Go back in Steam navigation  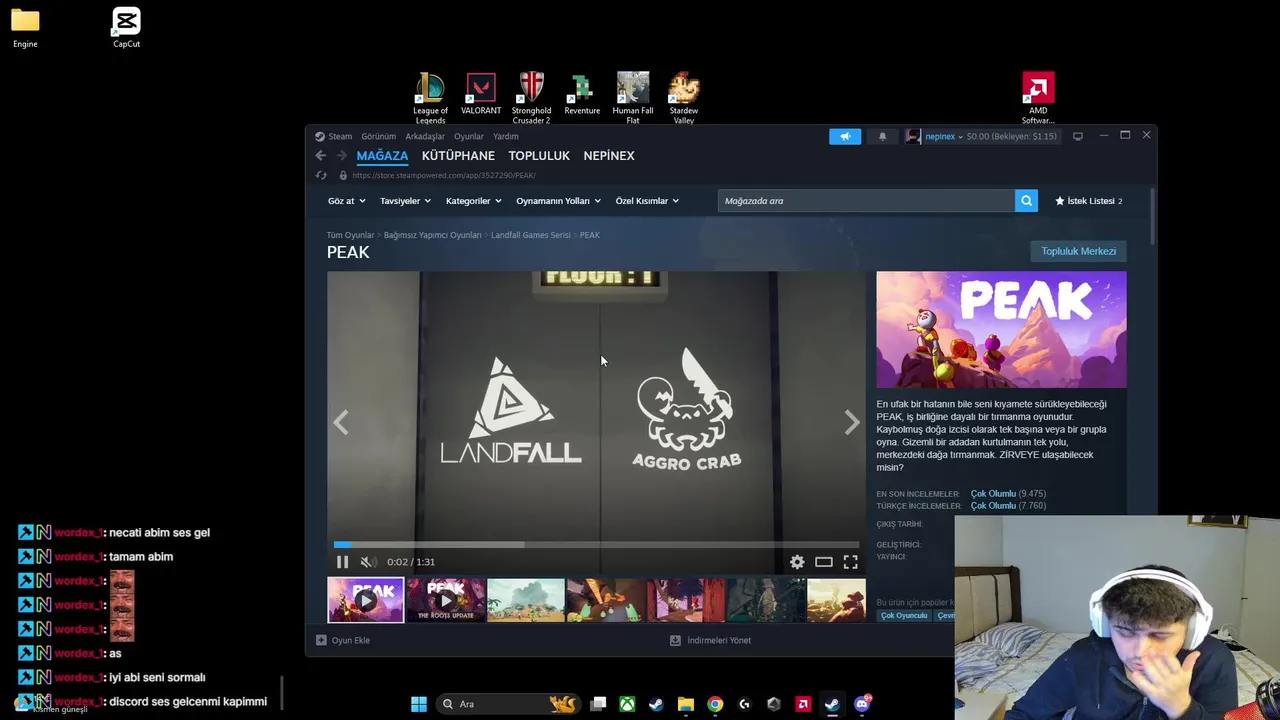pos(320,155)
